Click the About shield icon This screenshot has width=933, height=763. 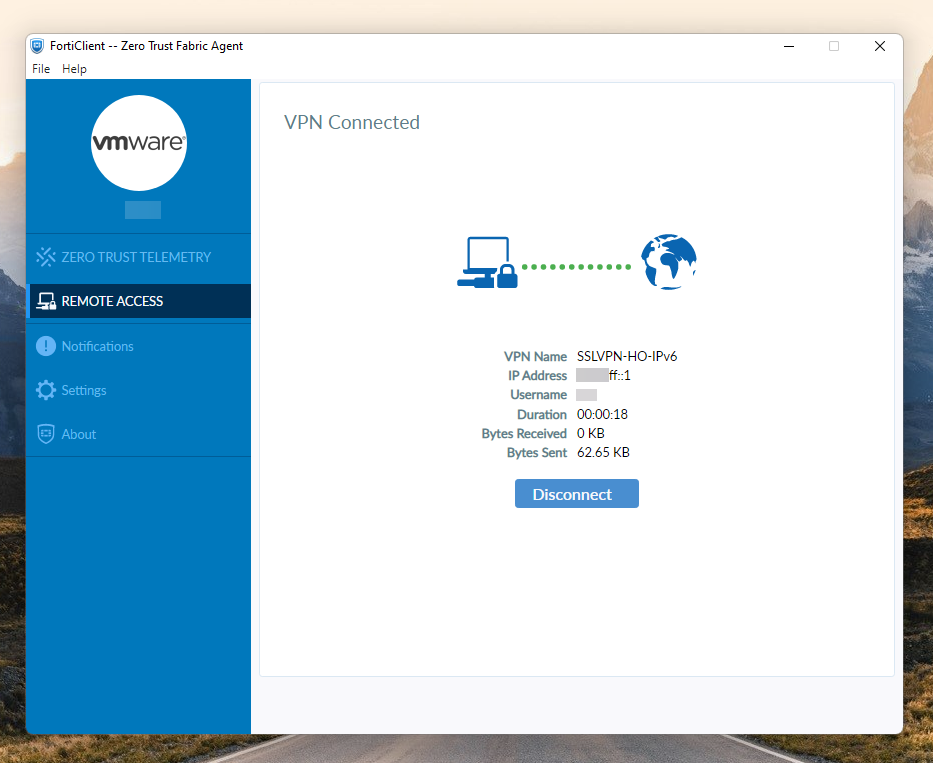[46, 434]
